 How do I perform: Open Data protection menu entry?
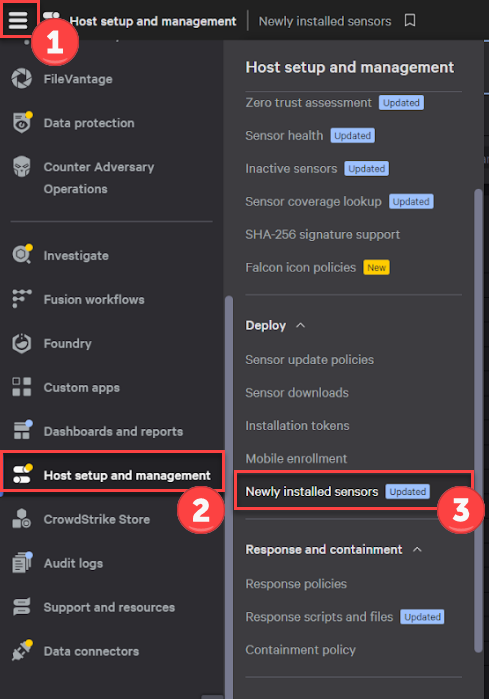pos(89,123)
